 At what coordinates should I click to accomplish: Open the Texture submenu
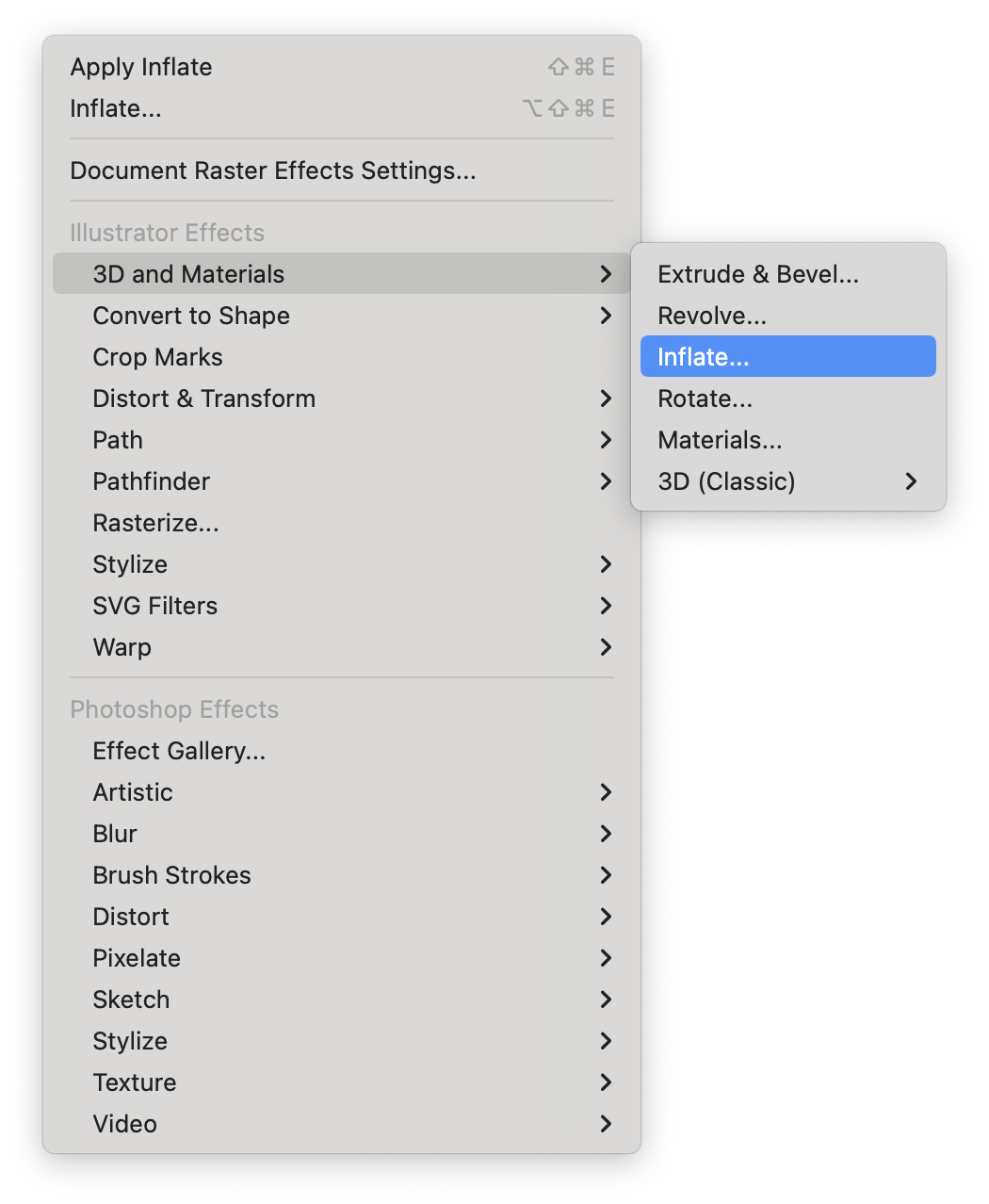[x=342, y=1082]
